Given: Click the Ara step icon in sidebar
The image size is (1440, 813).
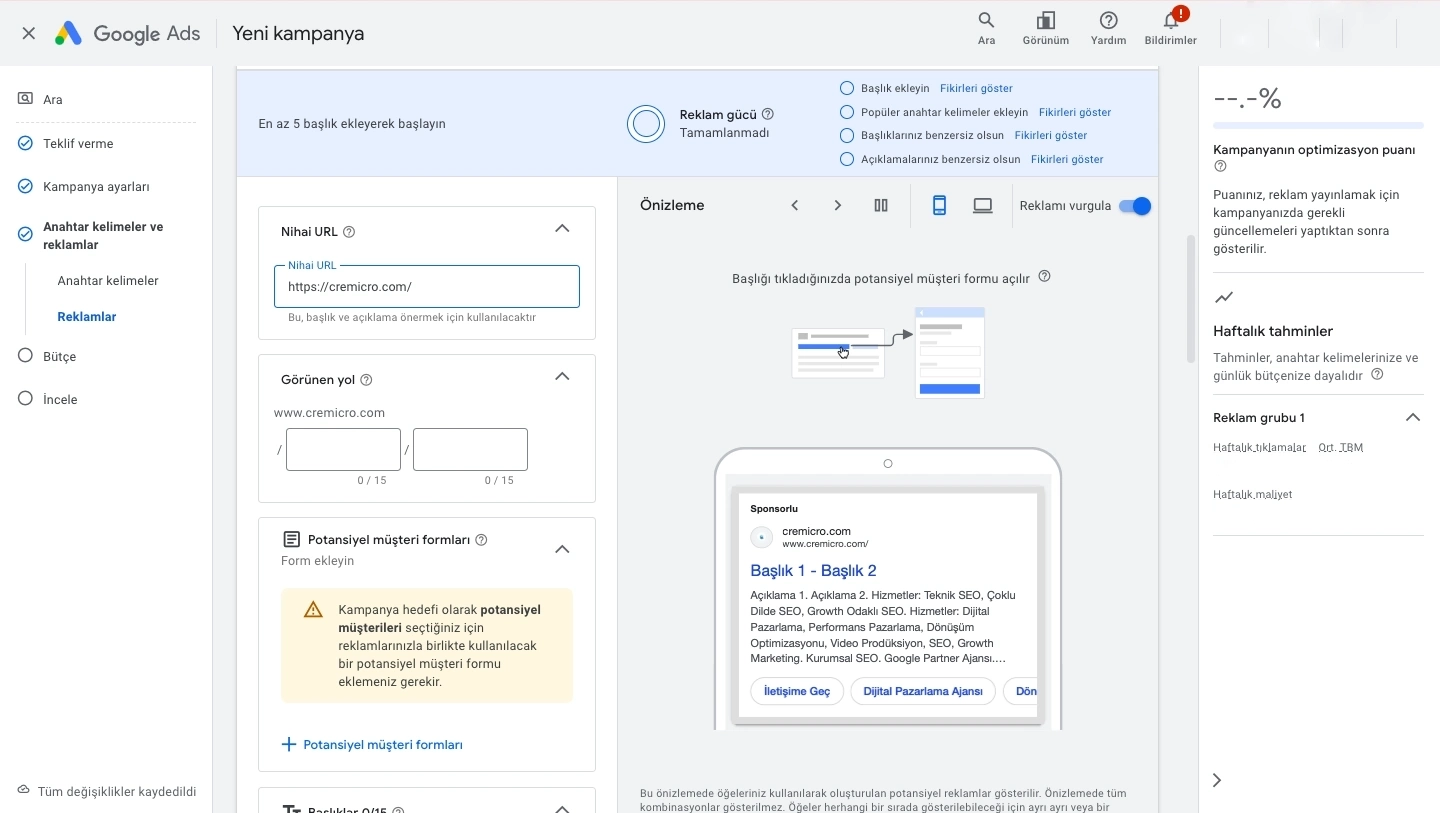Looking at the screenshot, I should [x=25, y=99].
